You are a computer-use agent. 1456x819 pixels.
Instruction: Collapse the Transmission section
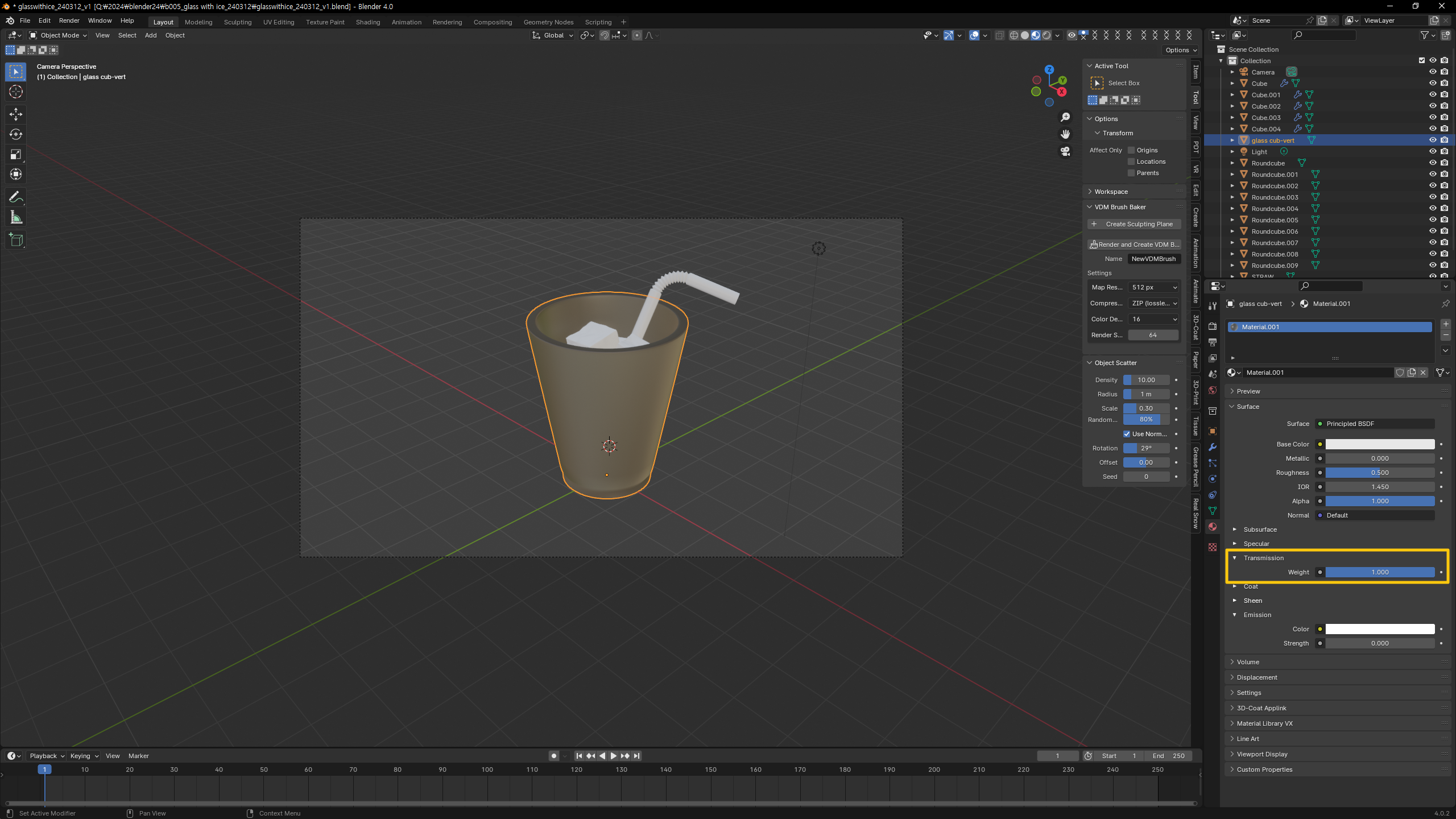(1235, 558)
